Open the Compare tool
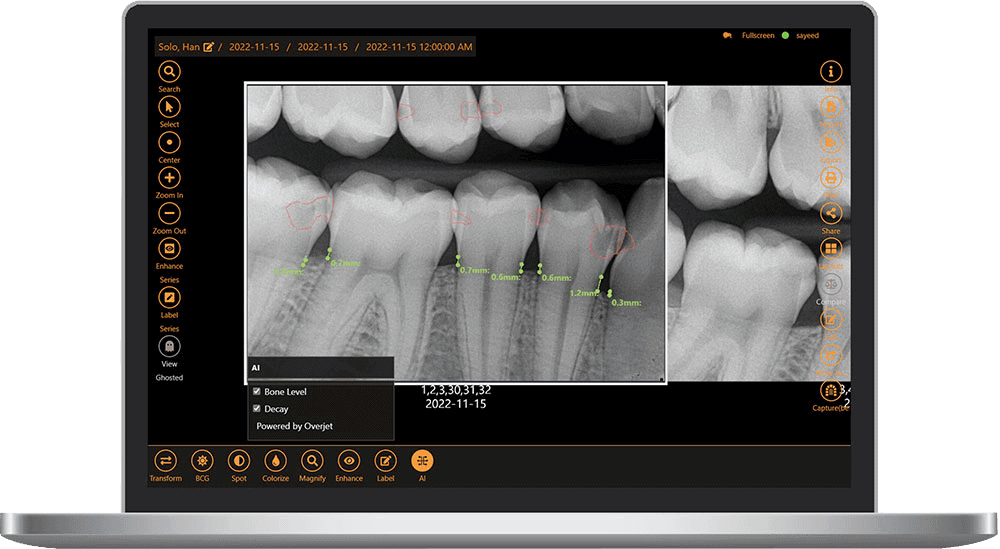Image resolution: width=1000 pixels, height=549 pixels. click(830, 284)
